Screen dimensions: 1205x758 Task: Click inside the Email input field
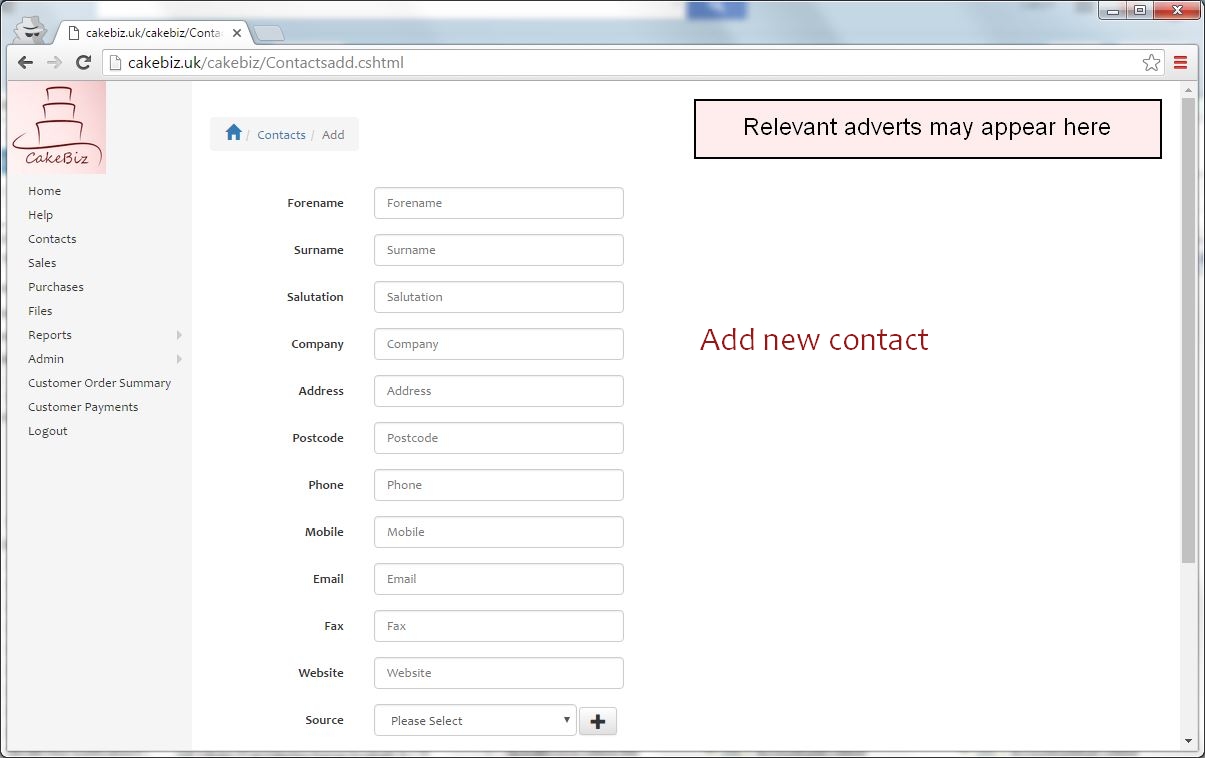point(498,578)
